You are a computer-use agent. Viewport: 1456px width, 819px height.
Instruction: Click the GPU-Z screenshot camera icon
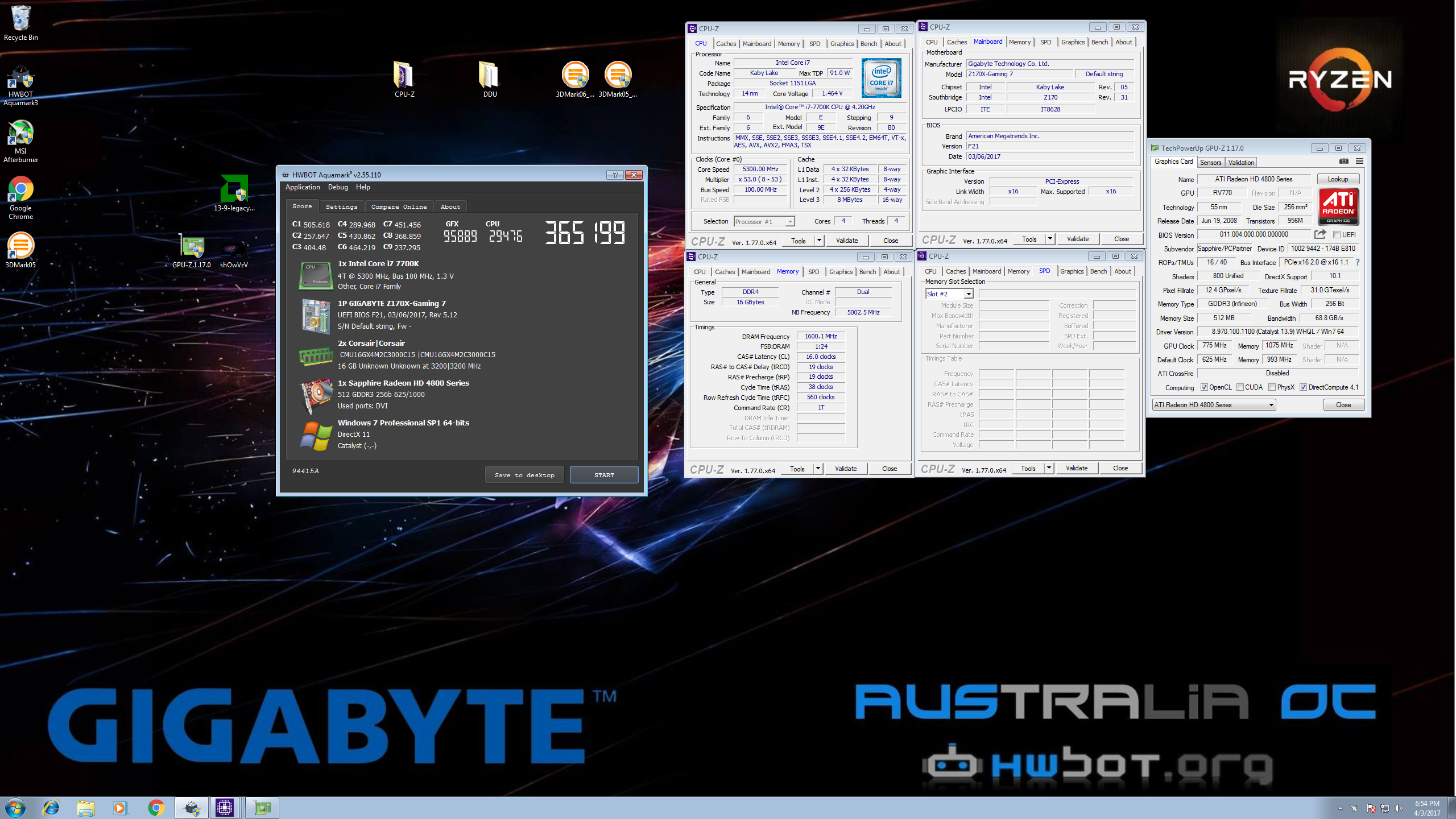coord(1343,162)
